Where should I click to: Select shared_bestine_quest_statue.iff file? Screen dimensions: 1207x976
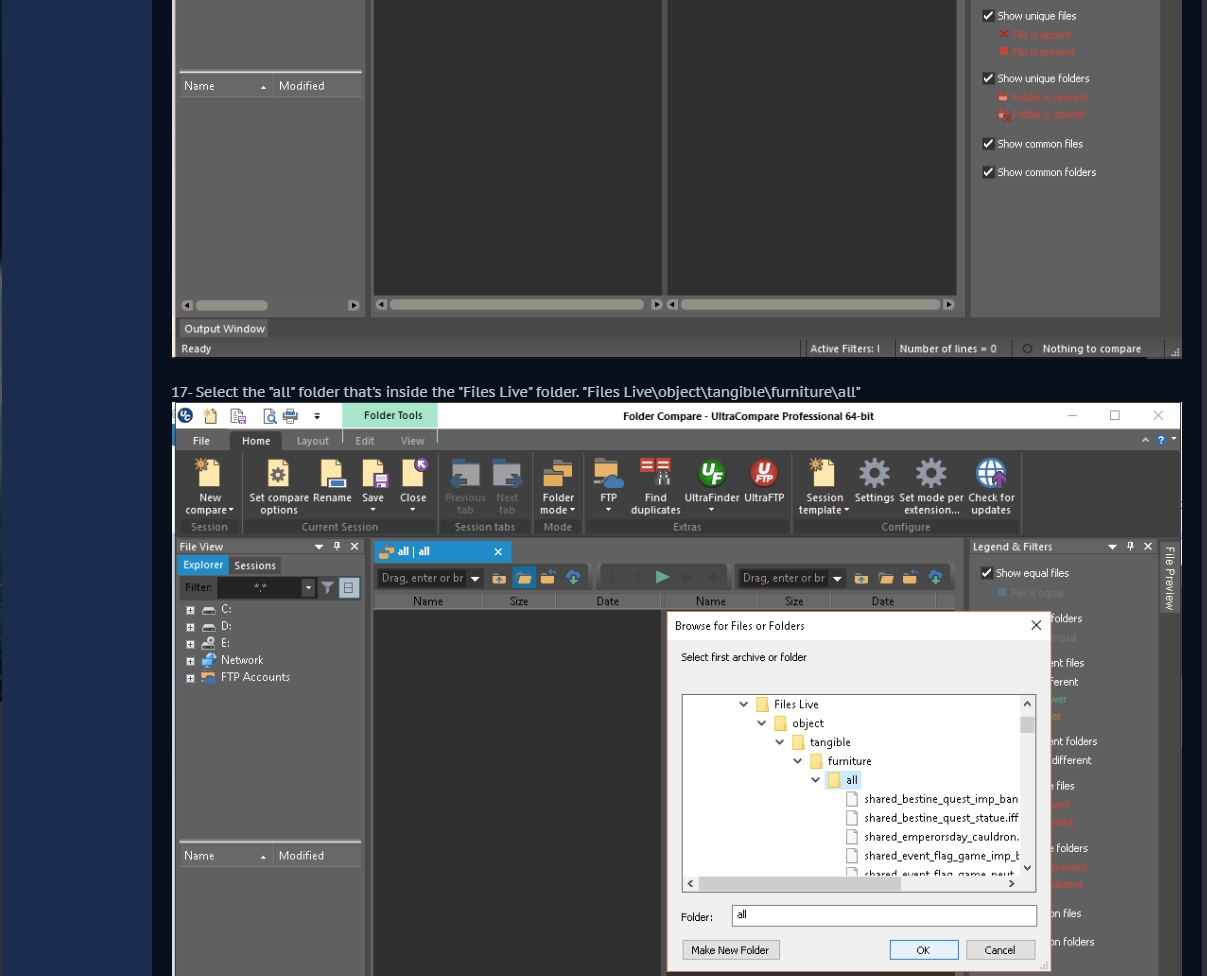click(940, 818)
